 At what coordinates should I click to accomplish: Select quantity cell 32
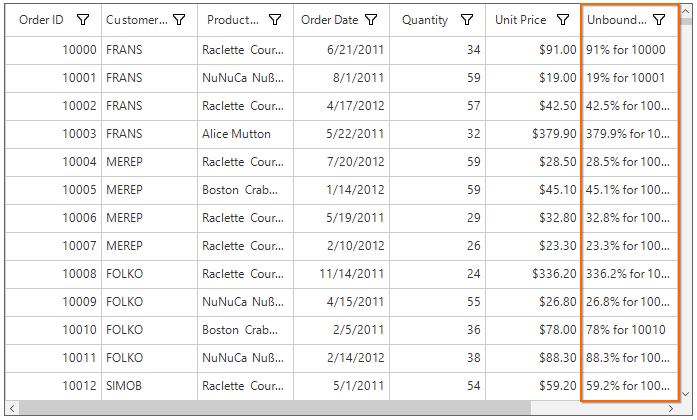(x=437, y=134)
